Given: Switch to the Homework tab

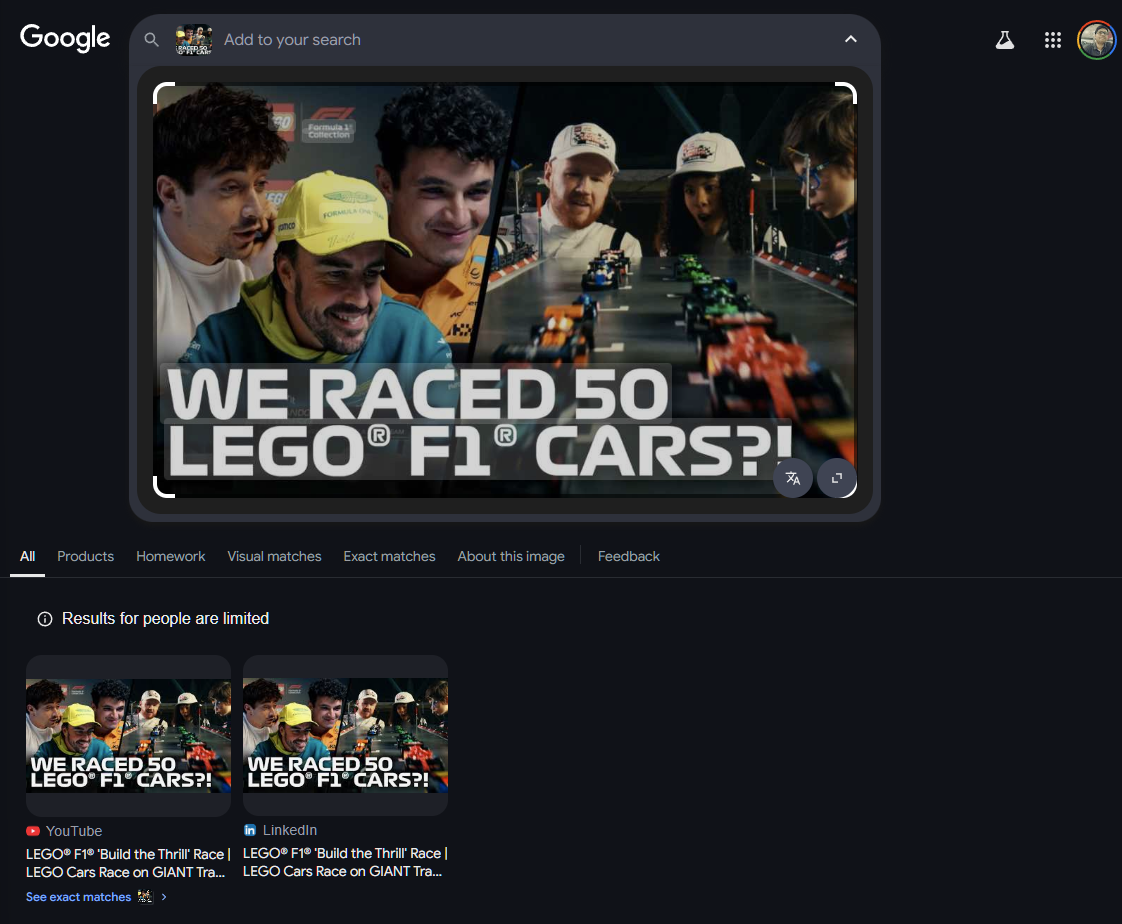Looking at the screenshot, I should (x=170, y=556).
